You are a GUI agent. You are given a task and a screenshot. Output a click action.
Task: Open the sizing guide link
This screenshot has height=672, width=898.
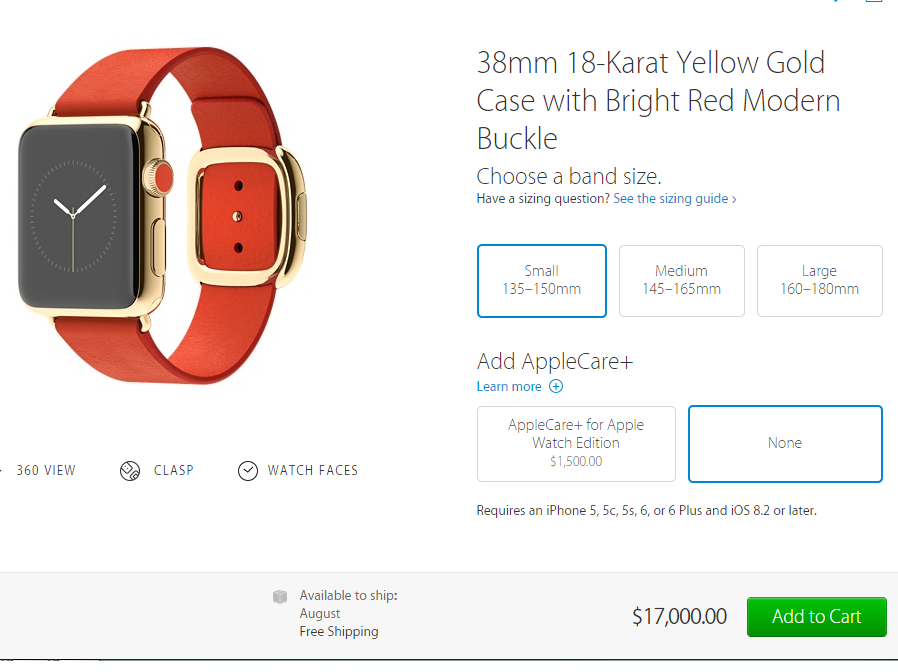671,199
